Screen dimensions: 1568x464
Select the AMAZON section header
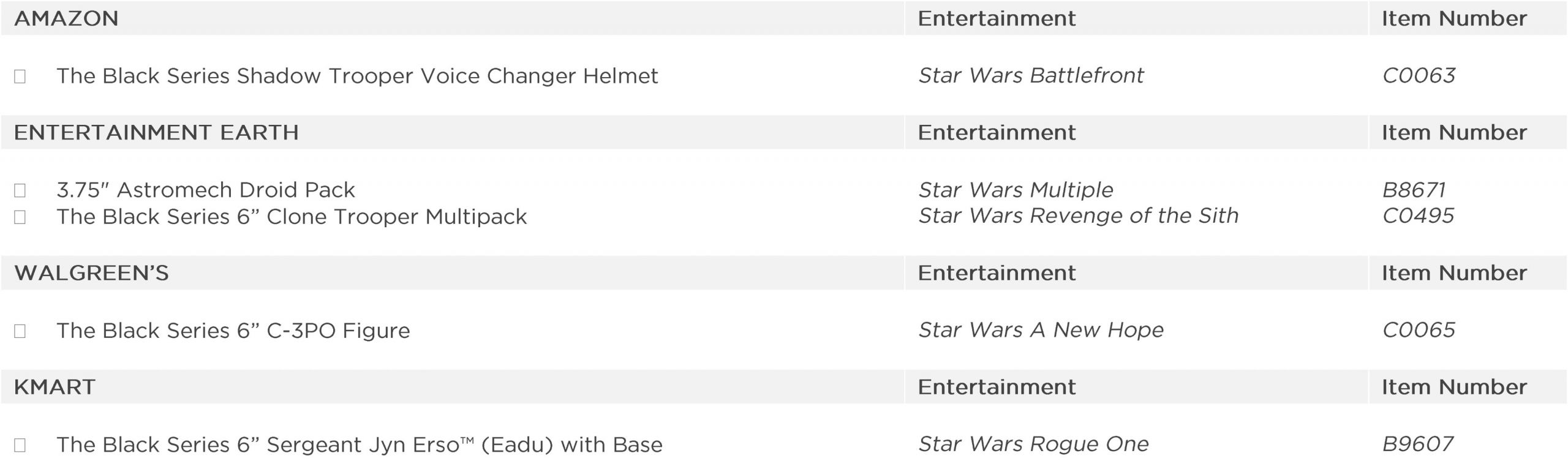(x=66, y=18)
